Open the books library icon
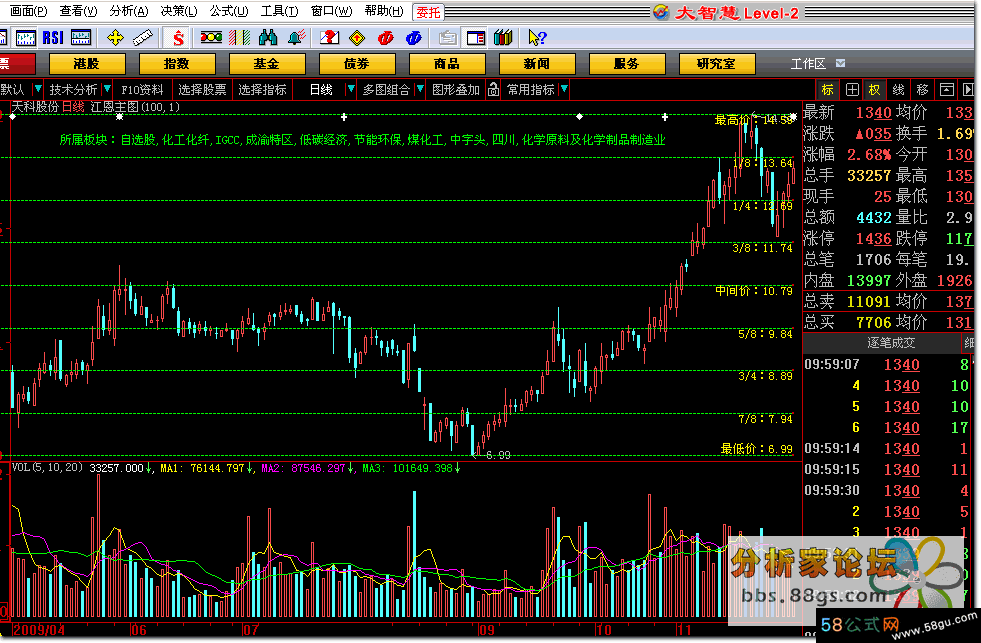981x643 pixels. pyautogui.click(x=503, y=38)
